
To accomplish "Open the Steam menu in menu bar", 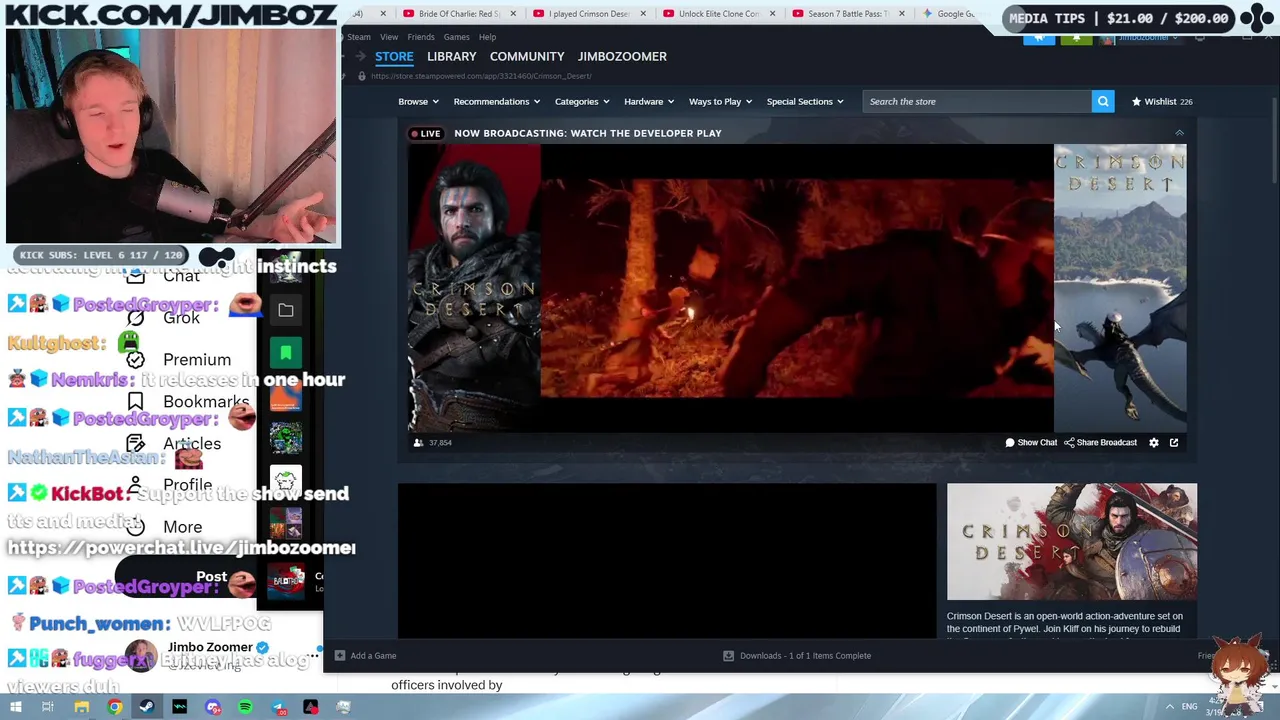I will click(x=359, y=37).
